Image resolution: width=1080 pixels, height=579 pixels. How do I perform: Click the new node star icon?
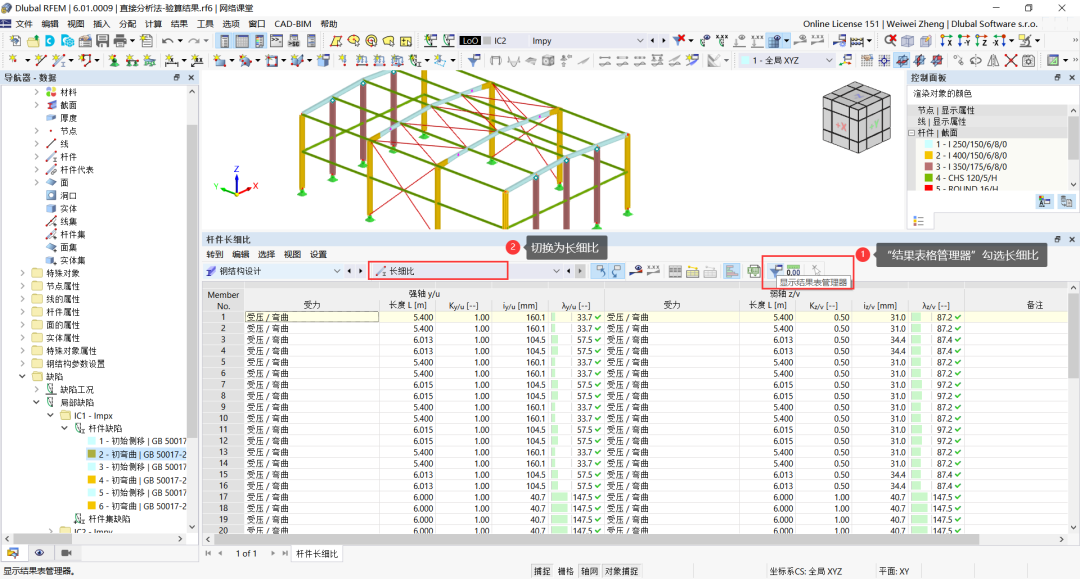pyautogui.click(x=13, y=61)
